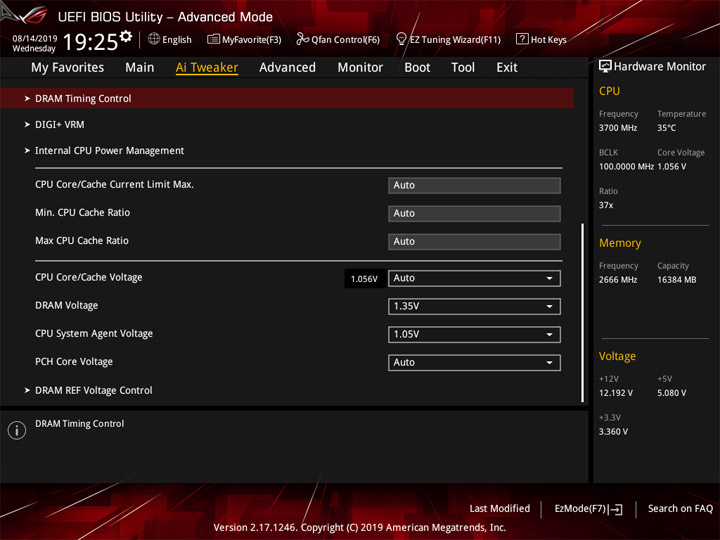Switch to the Tool tab
The width and height of the screenshot is (720, 540).
pos(463,68)
